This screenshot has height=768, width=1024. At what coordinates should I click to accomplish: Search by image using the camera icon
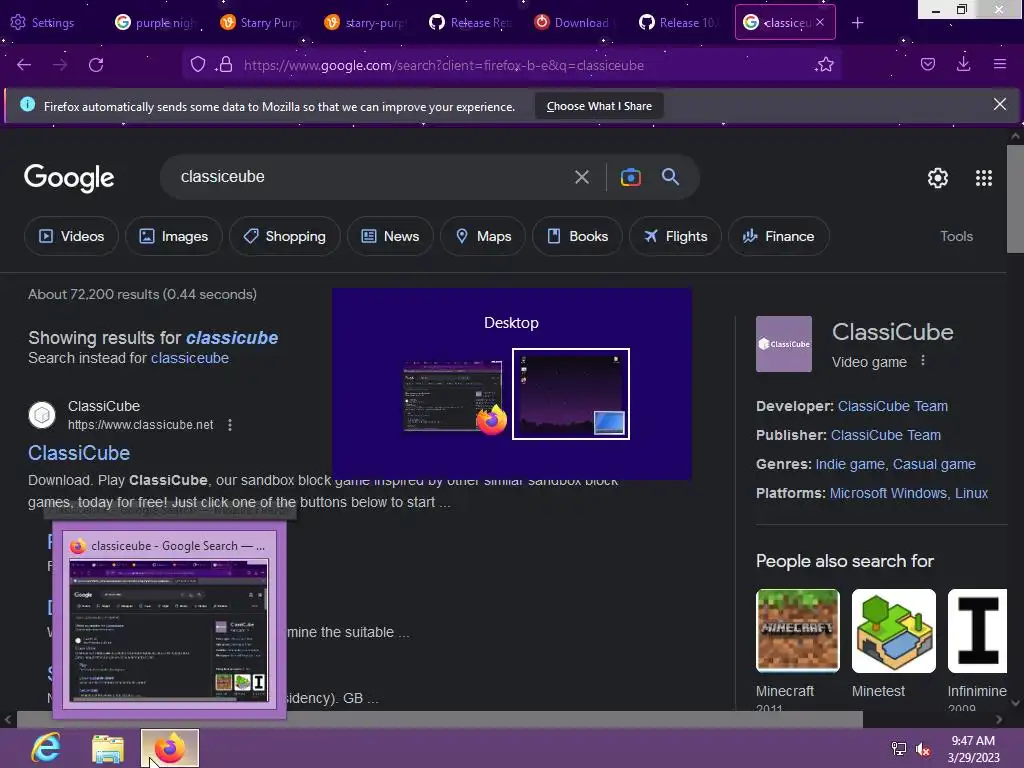631,177
